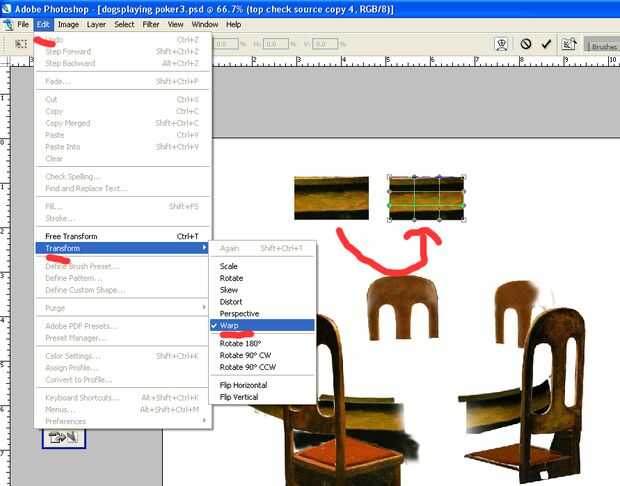The width and height of the screenshot is (620, 486).
Task: Open the File menu
Action: pos(23,25)
